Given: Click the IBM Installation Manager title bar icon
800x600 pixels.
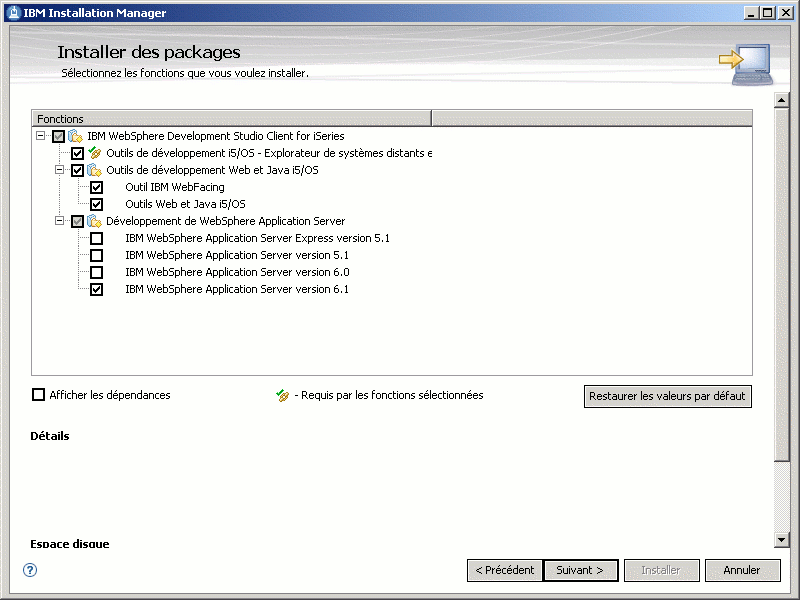Looking at the screenshot, I should point(14,13).
